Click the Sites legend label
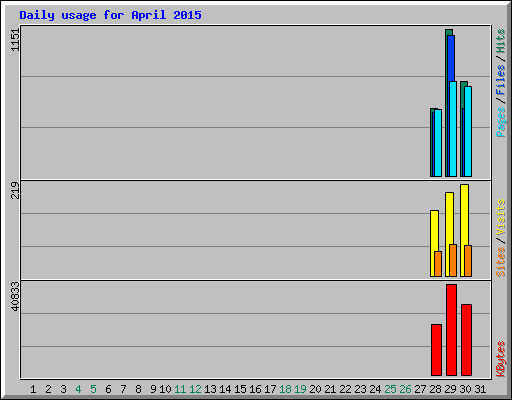The height and width of the screenshot is (400, 512). coord(501,262)
